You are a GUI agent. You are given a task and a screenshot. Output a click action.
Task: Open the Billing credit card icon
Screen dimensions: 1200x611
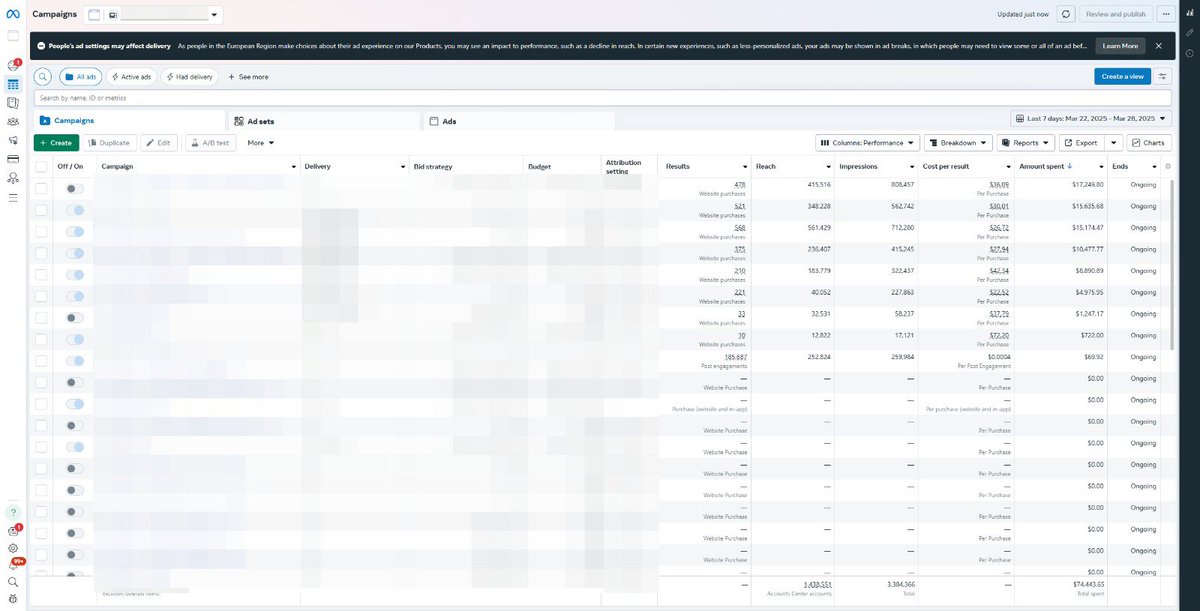coord(13,159)
